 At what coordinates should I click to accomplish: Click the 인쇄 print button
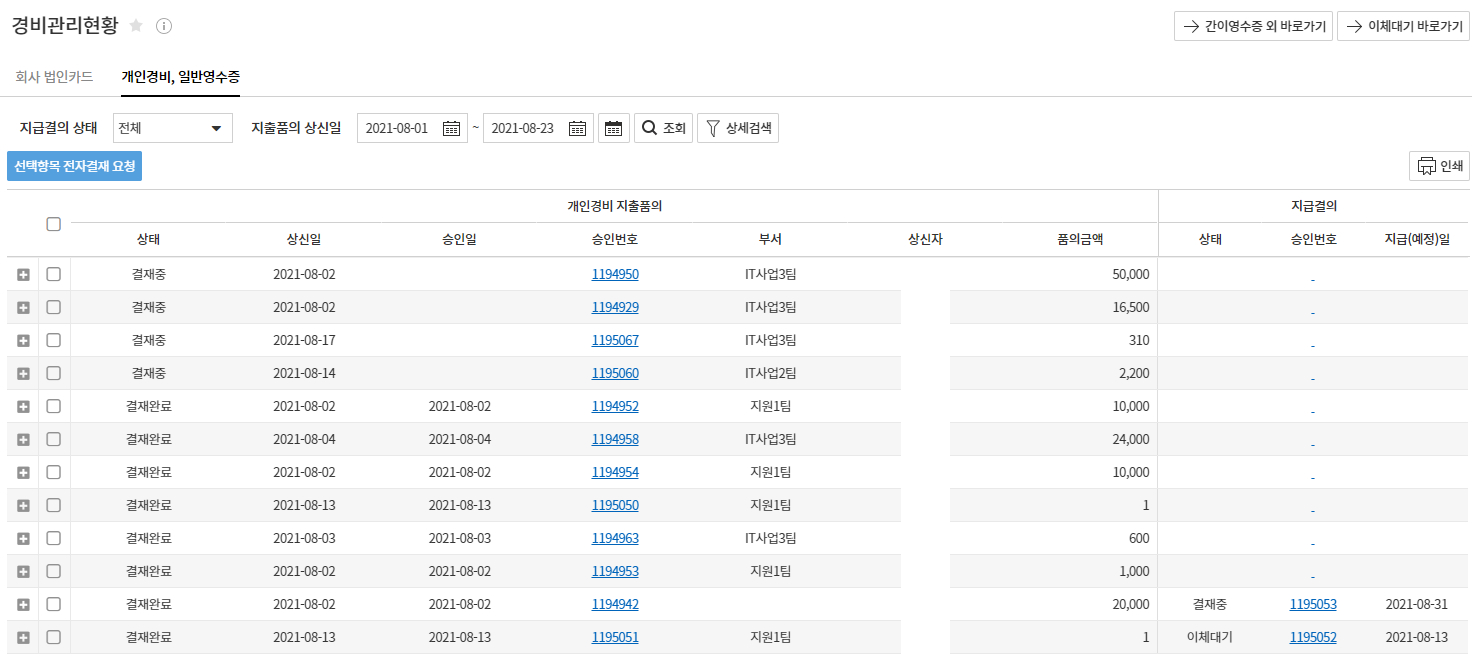(1439, 166)
